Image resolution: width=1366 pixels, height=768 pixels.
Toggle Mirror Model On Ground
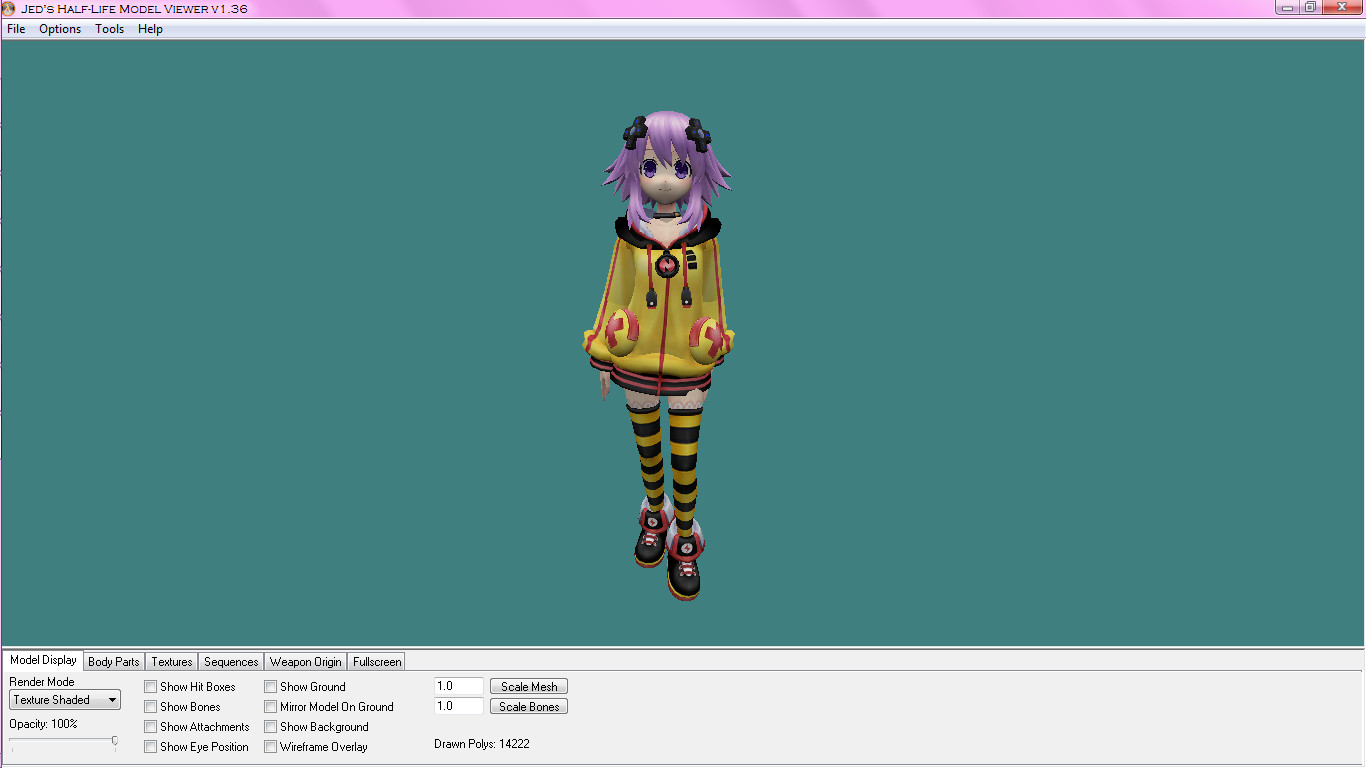270,707
